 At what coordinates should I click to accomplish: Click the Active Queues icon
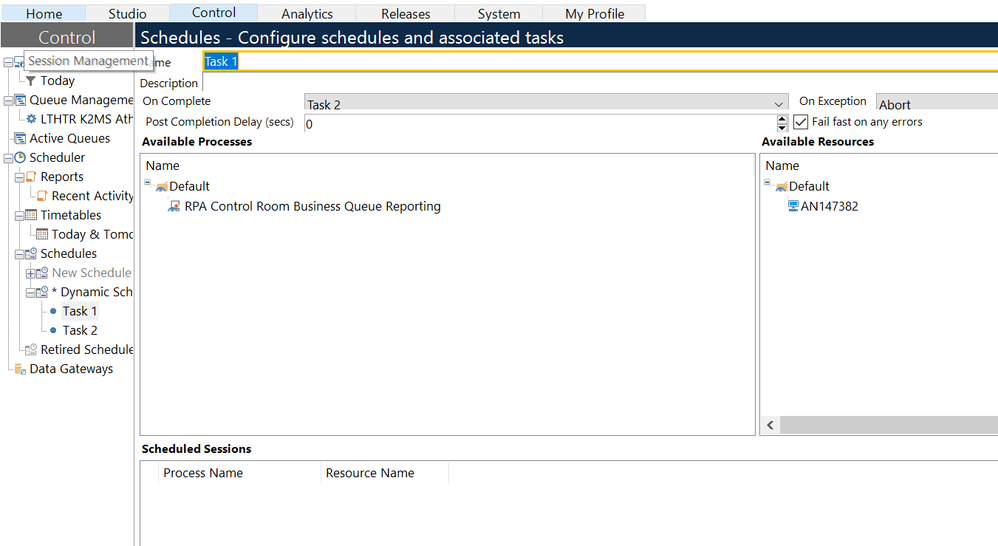(x=20, y=138)
